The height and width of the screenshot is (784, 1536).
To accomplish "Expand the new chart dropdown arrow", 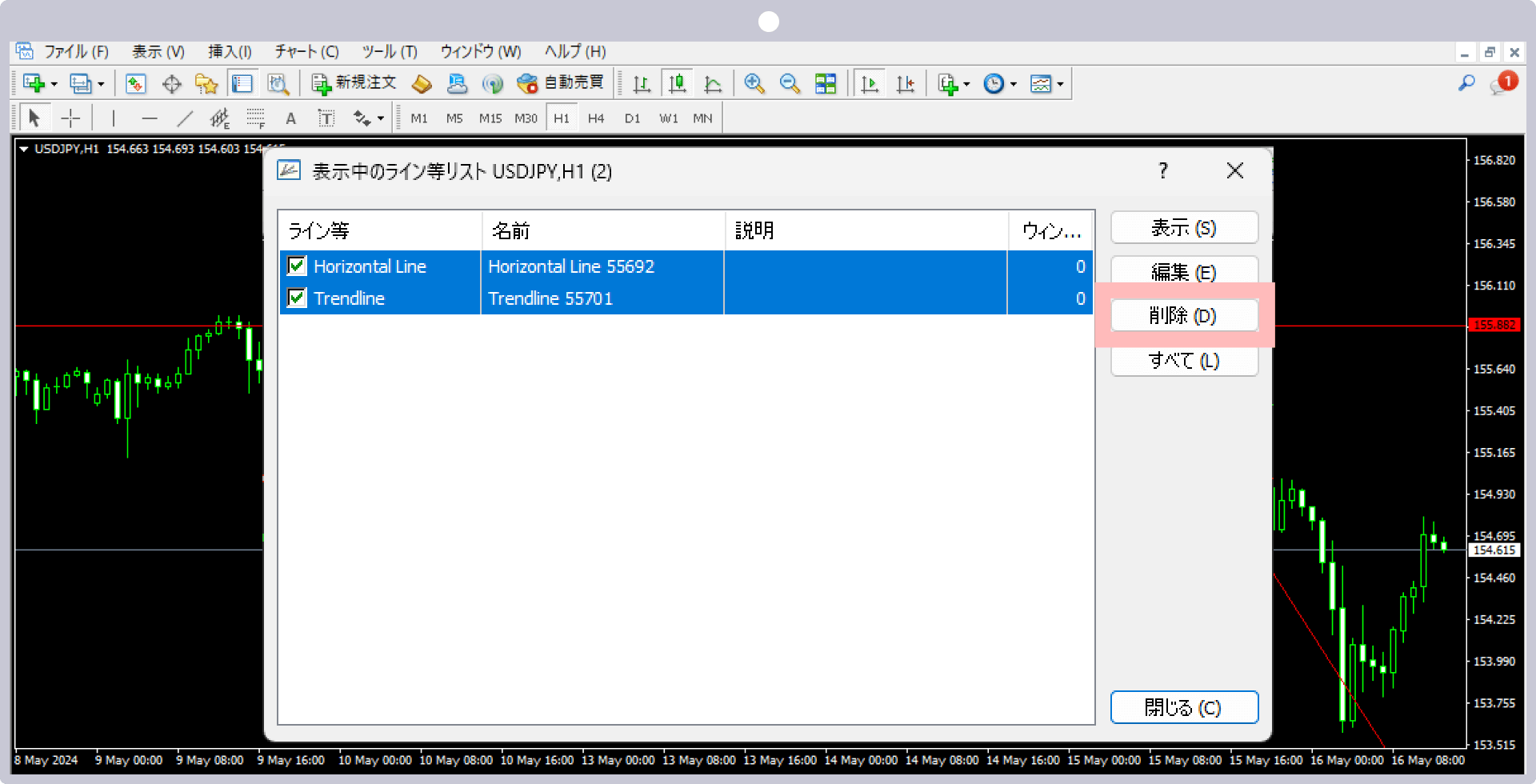I will pyautogui.click(x=54, y=84).
